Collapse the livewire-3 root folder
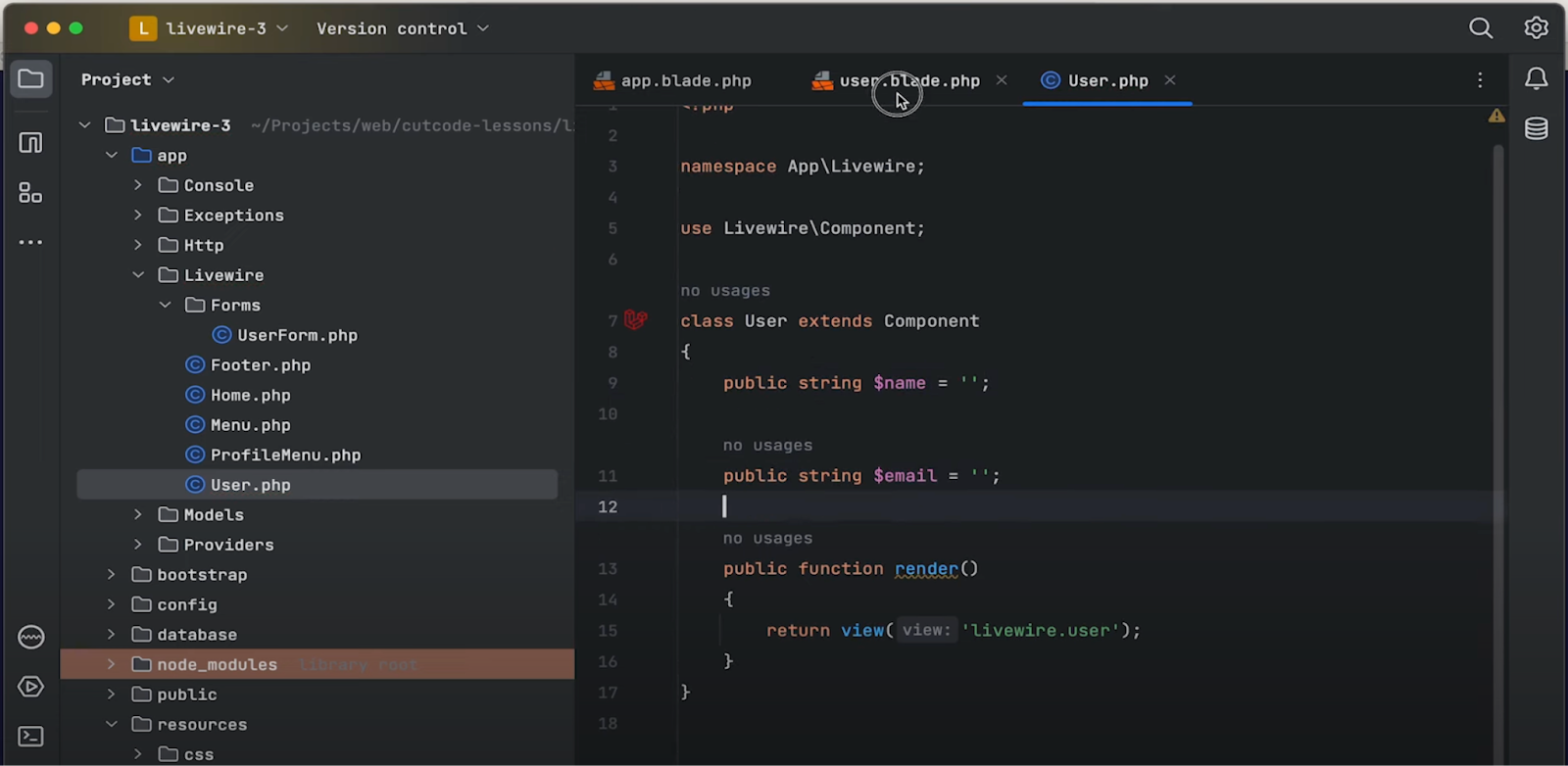Image resolution: width=1568 pixels, height=766 pixels. coord(85,125)
